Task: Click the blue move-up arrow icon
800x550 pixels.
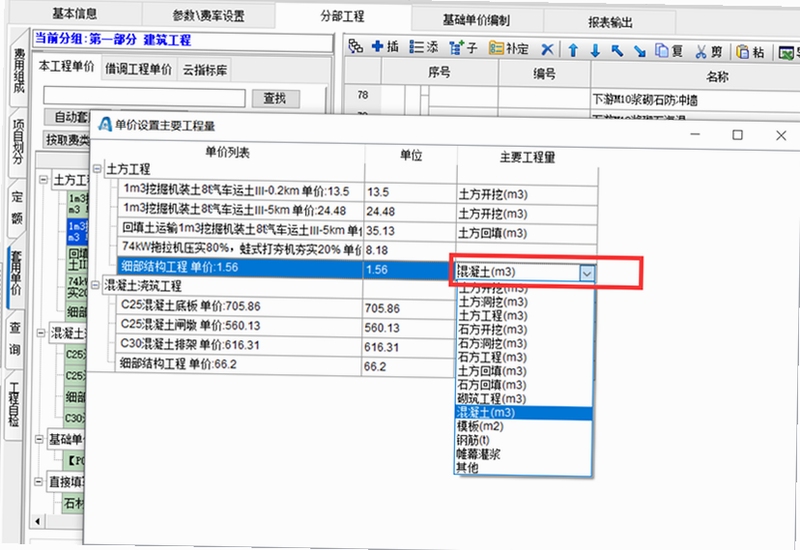Action: [573, 50]
